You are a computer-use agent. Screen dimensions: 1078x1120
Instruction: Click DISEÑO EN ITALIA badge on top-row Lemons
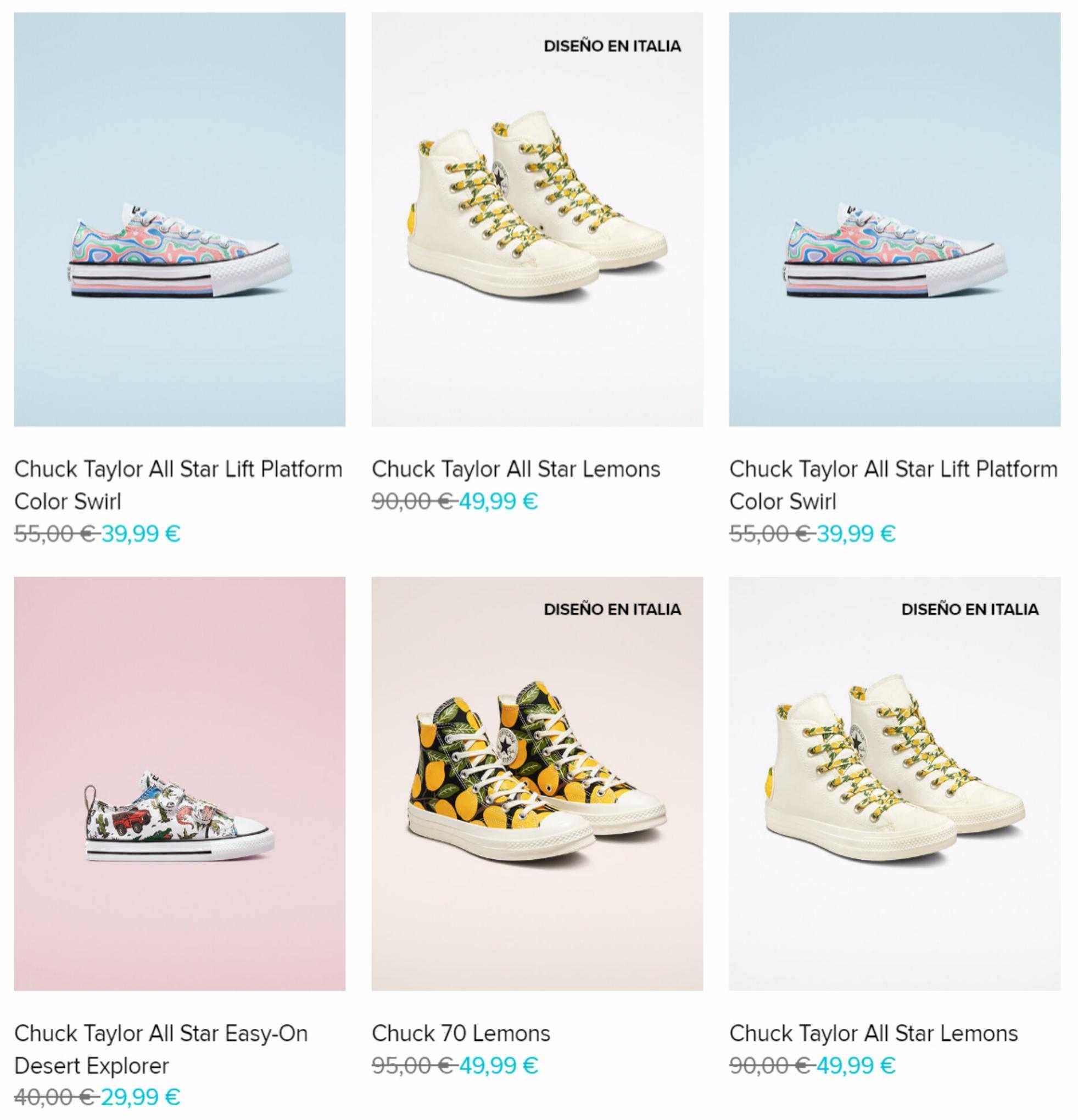coord(613,46)
